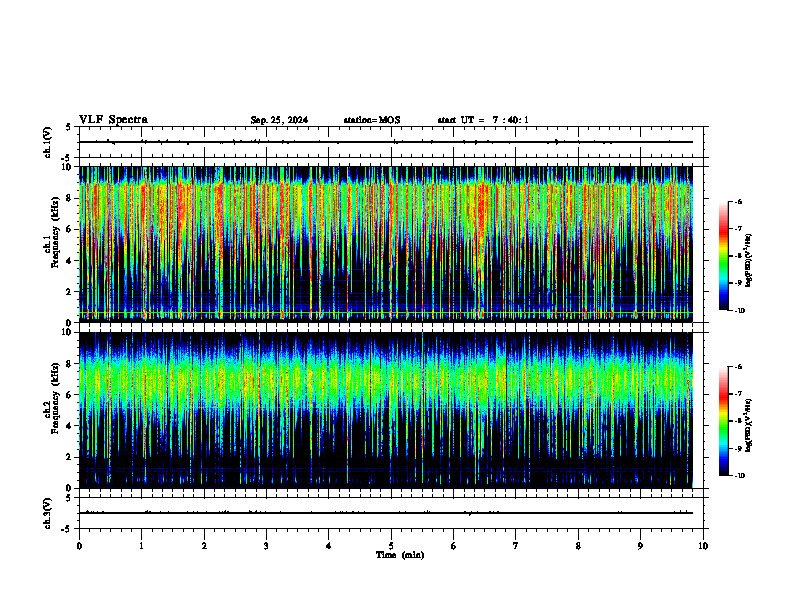Viewport: 792px width, 612px height.
Task: Click the "start UT = 7:40: 1" label
Action: (483, 120)
